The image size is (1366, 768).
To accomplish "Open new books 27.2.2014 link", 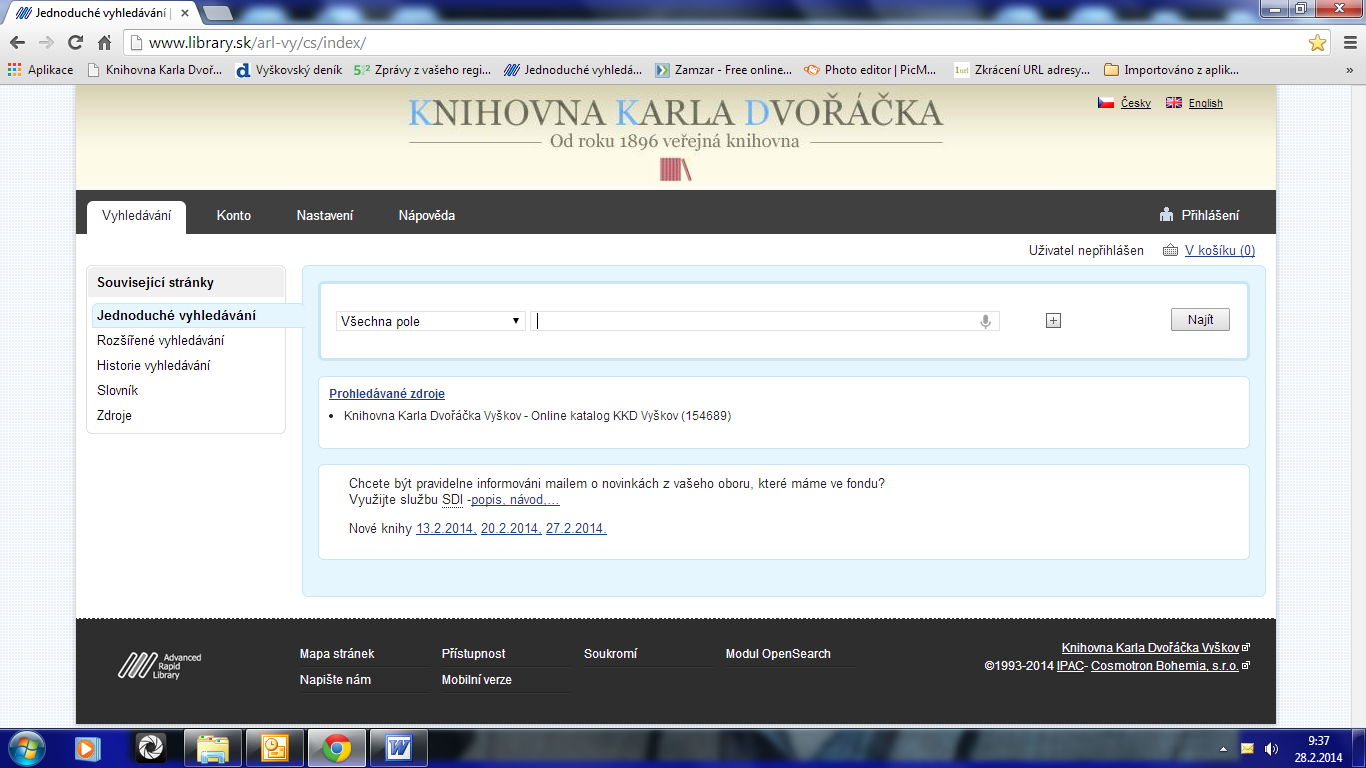I will pyautogui.click(x=576, y=529).
